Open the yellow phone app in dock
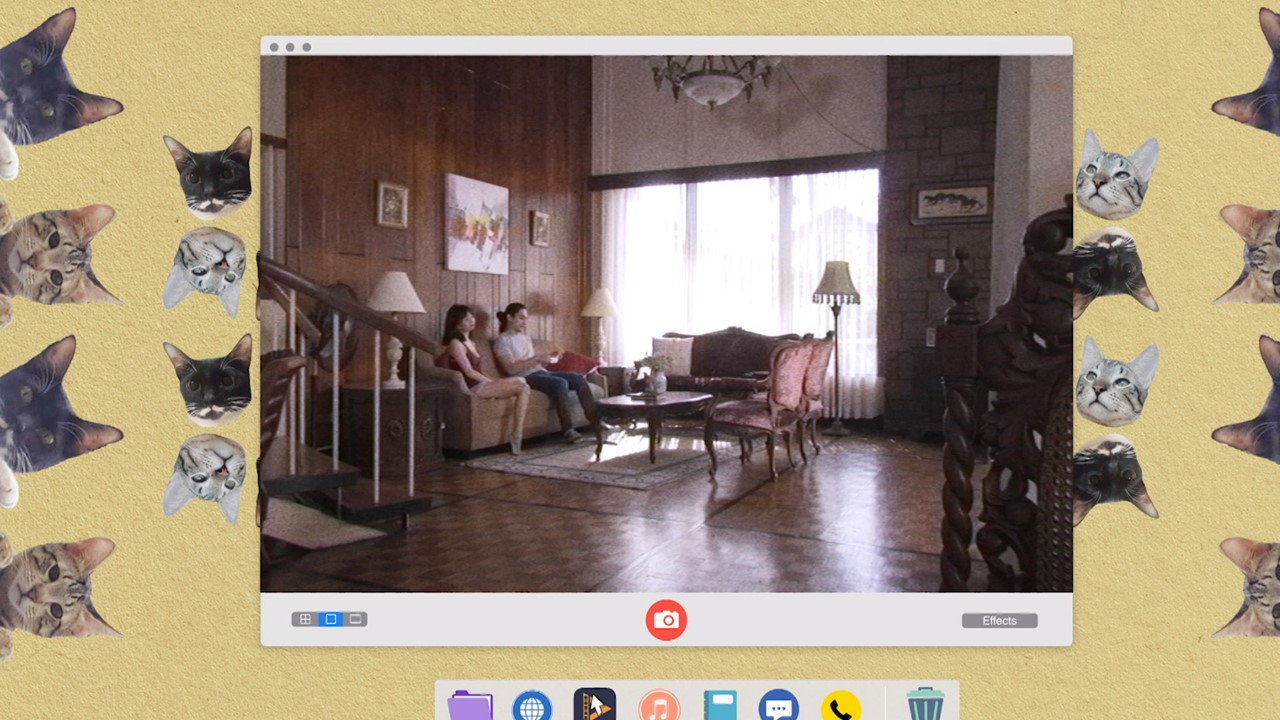Viewport: 1280px width, 720px height. click(x=841, y=706)
